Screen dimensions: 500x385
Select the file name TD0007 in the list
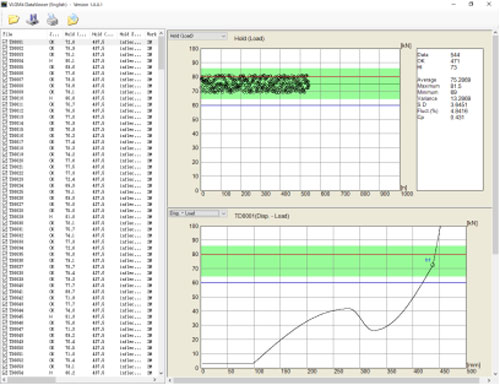16,80
